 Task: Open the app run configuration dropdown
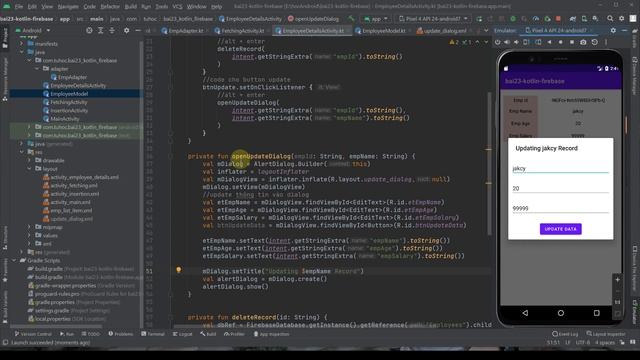[x=376, y=19]
